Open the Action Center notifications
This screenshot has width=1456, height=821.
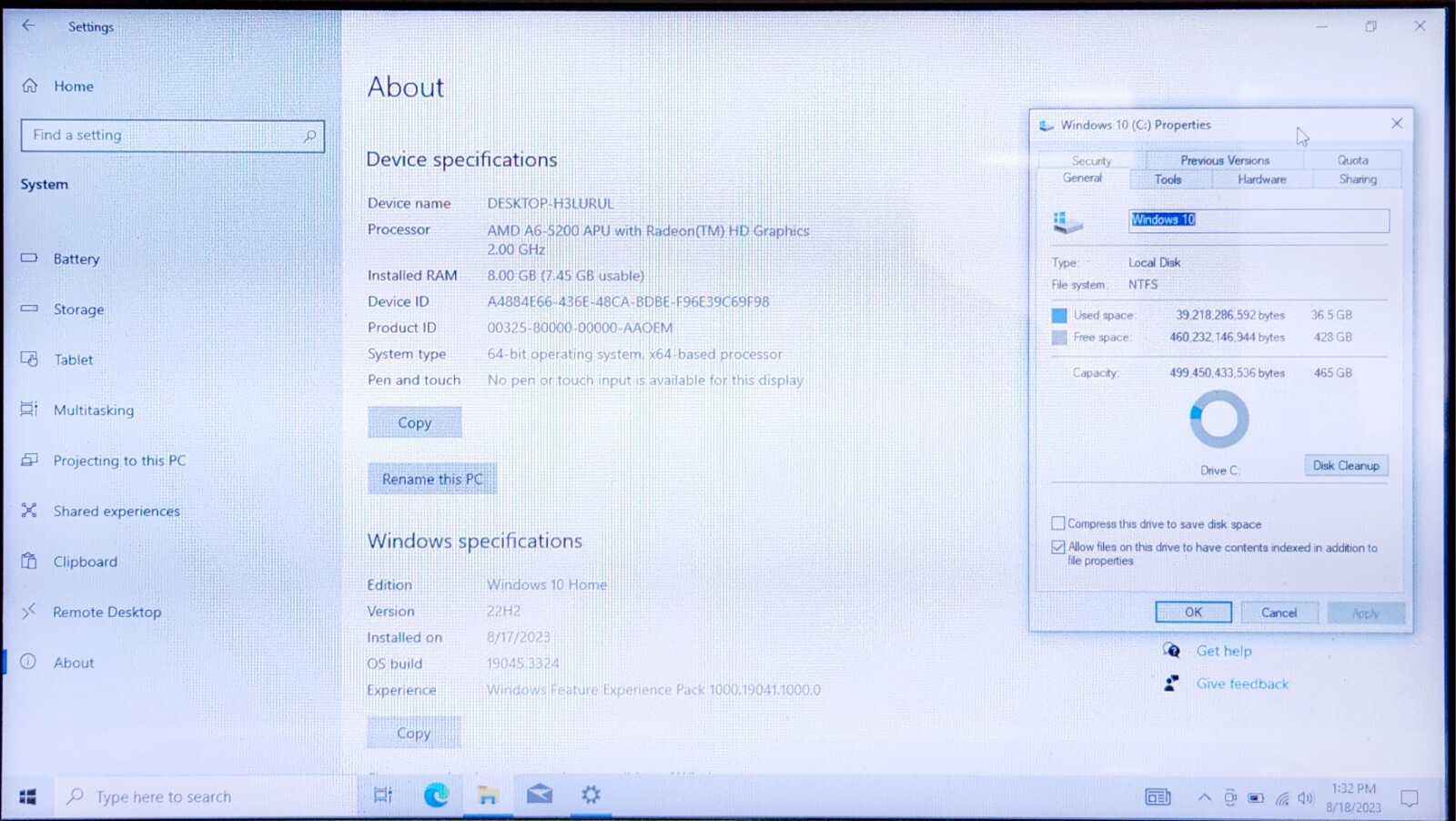tap(1410, 798)
